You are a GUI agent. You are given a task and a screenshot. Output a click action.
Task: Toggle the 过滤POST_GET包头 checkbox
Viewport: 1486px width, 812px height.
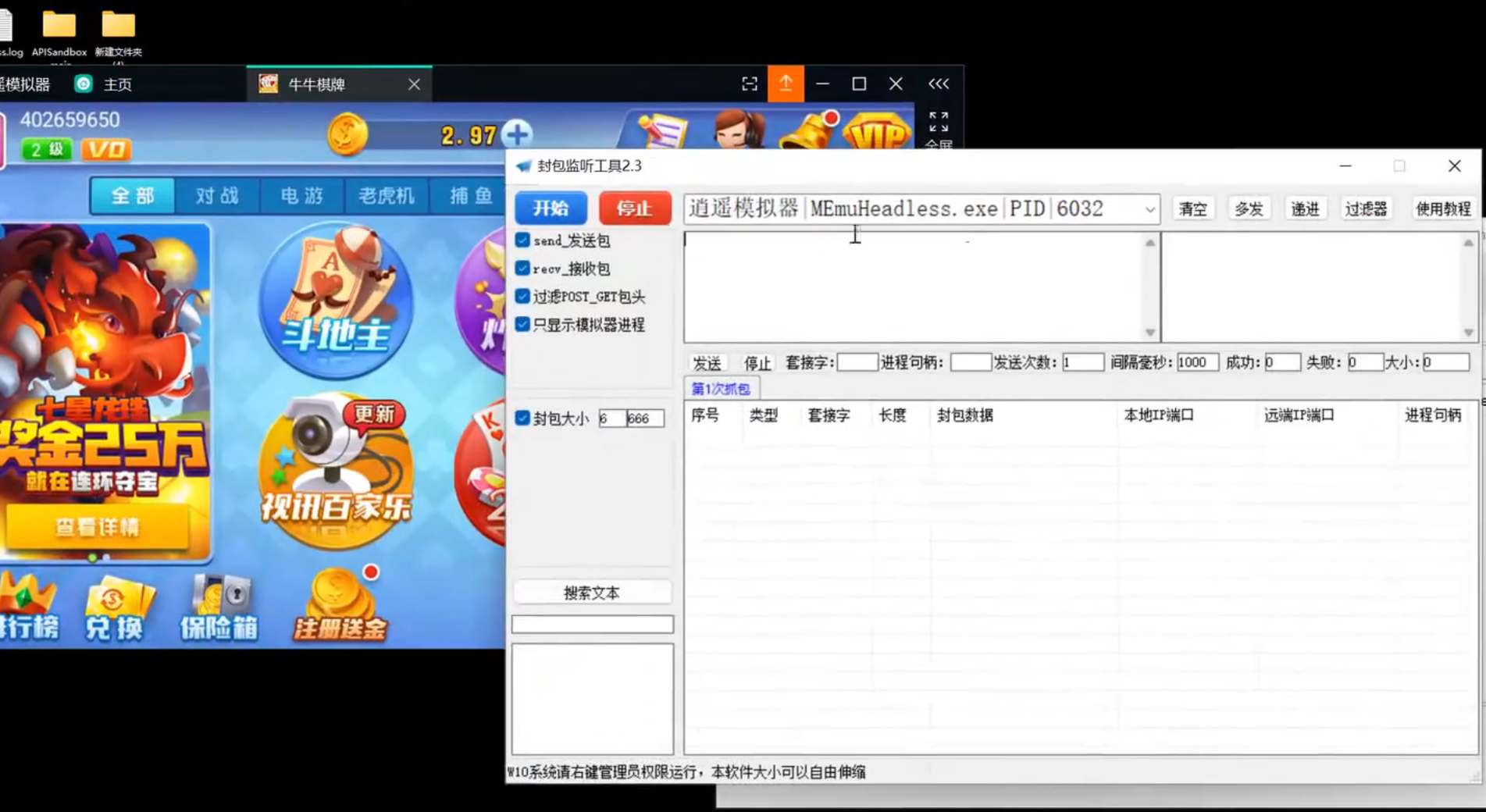pyautogui.click(x=522, y=297)
